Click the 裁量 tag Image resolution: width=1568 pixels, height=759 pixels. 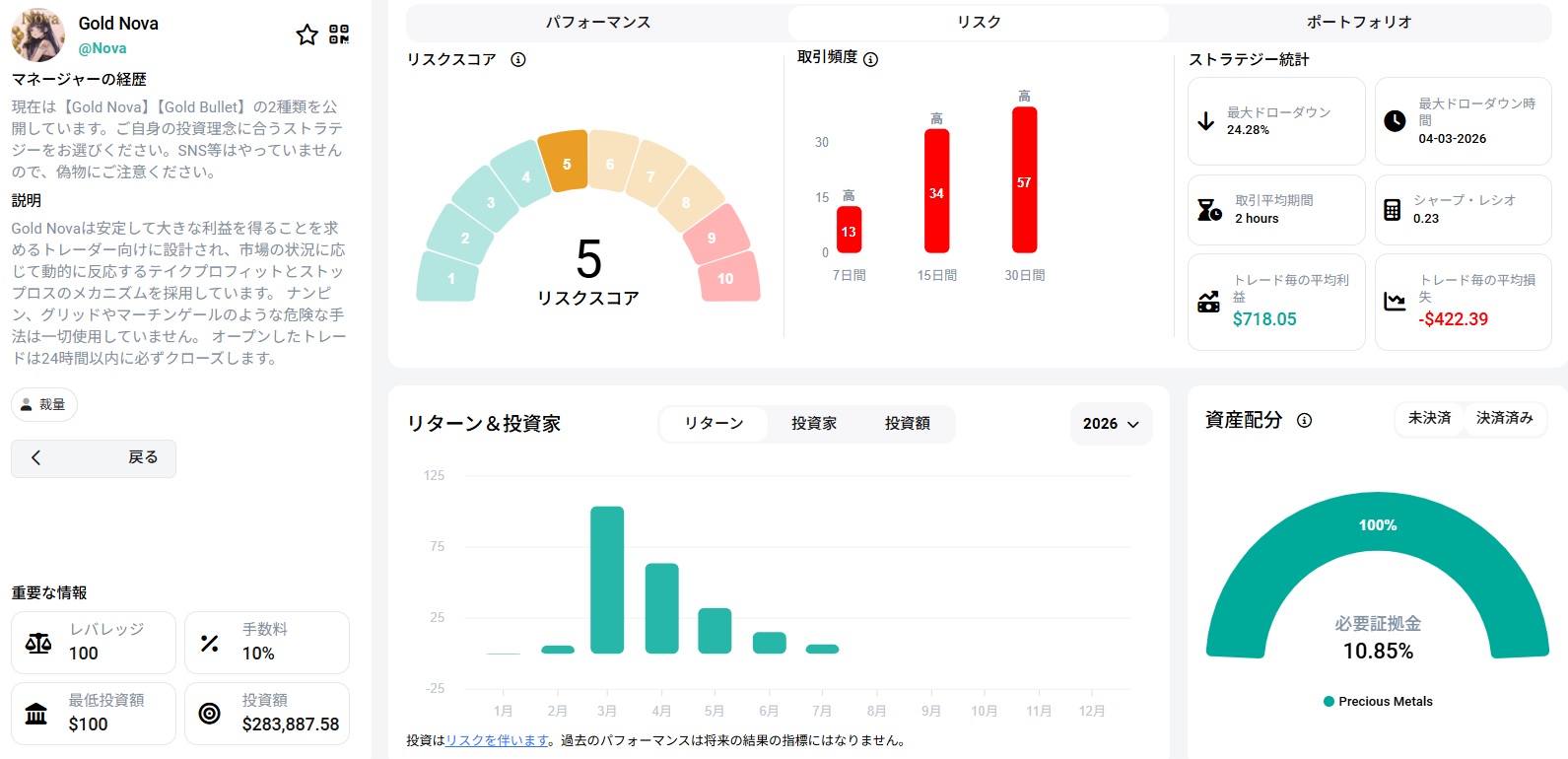pos(44,404)
